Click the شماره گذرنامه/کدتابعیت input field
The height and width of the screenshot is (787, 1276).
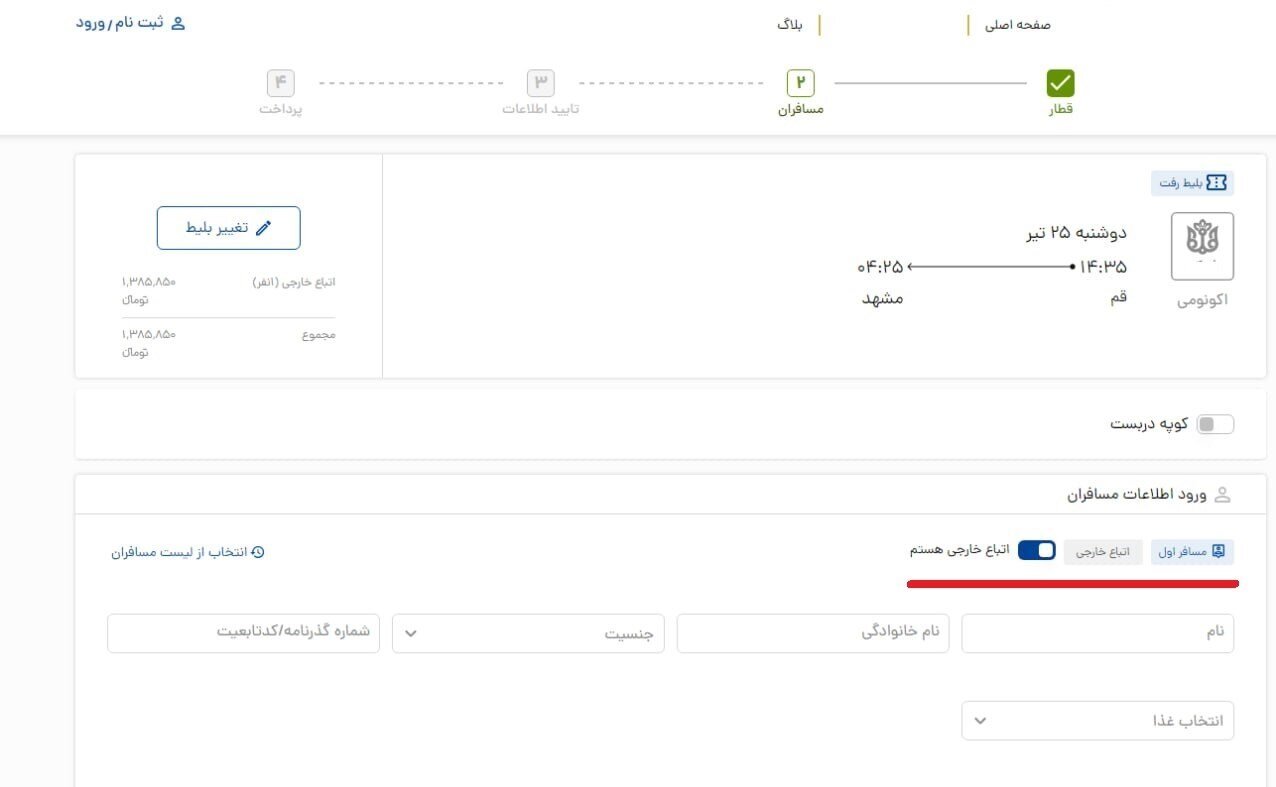click(243, 632)
